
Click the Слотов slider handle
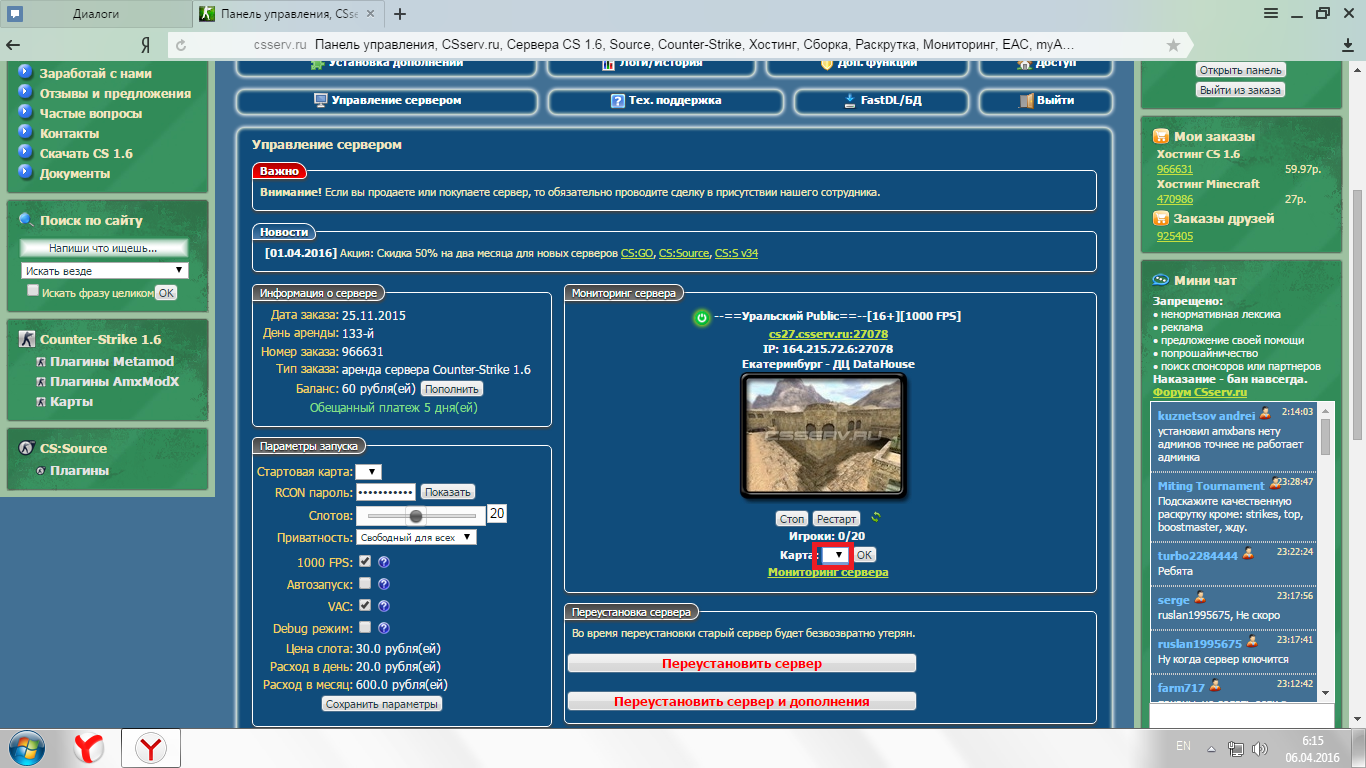[416, 515]
